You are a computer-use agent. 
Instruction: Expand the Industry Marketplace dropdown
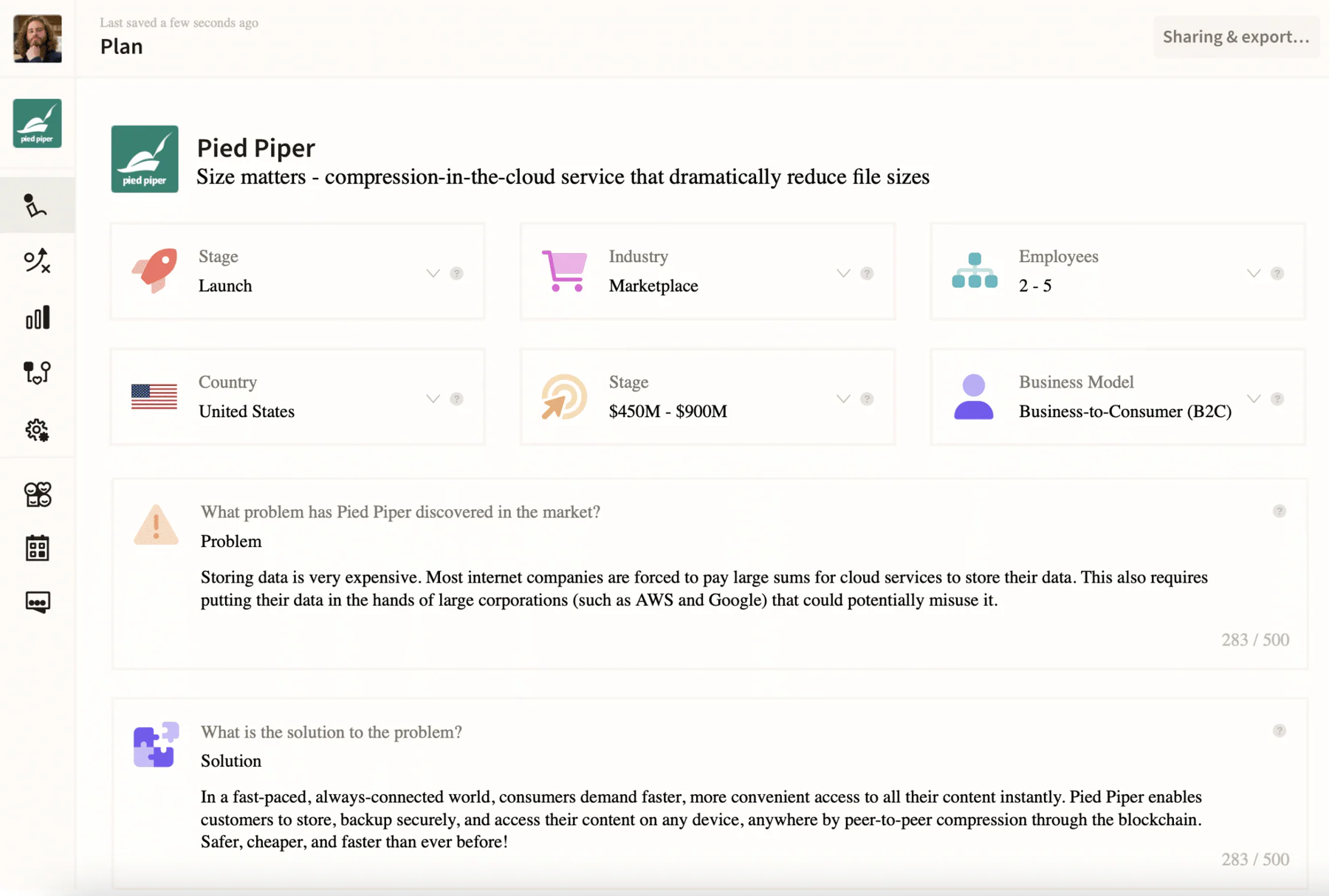point(843,274)
